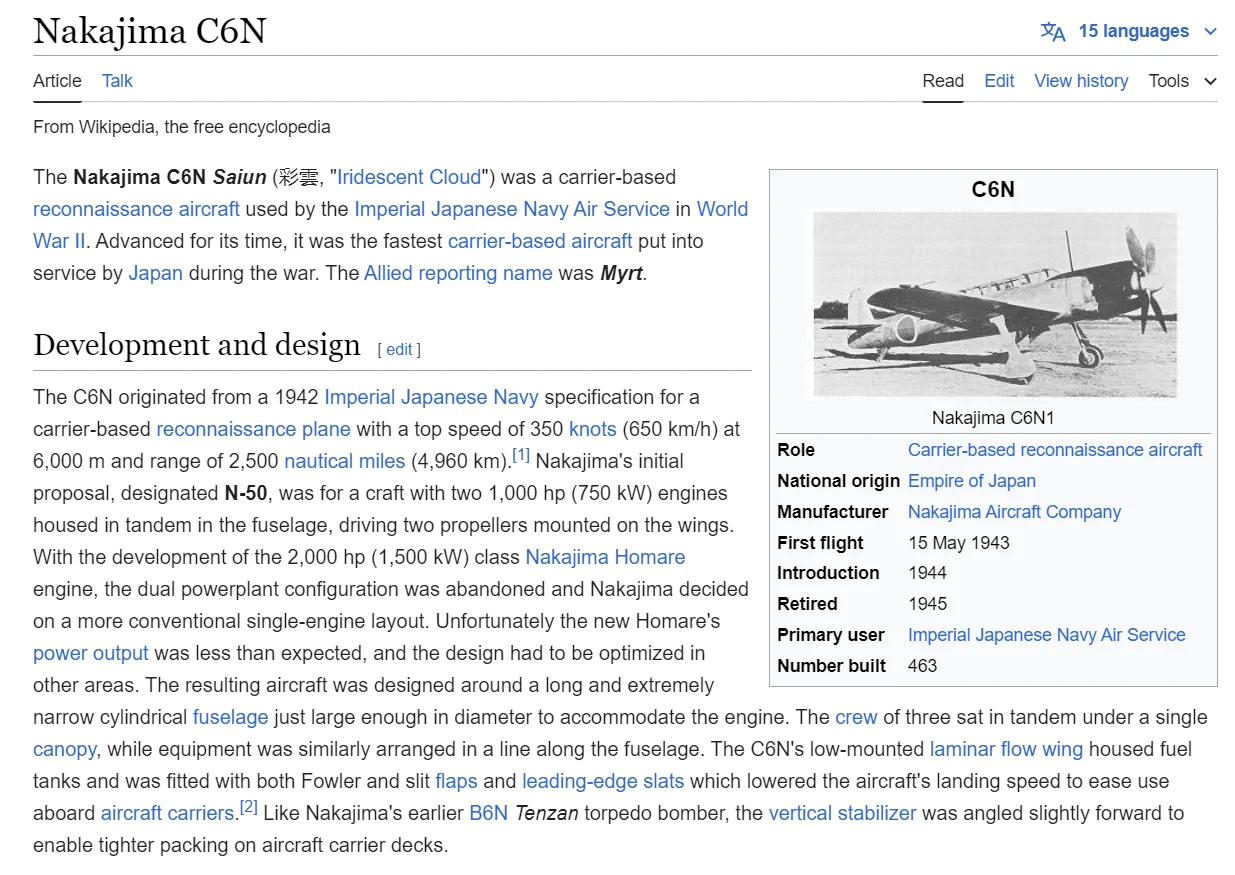The width and height of the screenshot is (1235, 875).
Task: Select the Read tab
Action: (943, 81)
